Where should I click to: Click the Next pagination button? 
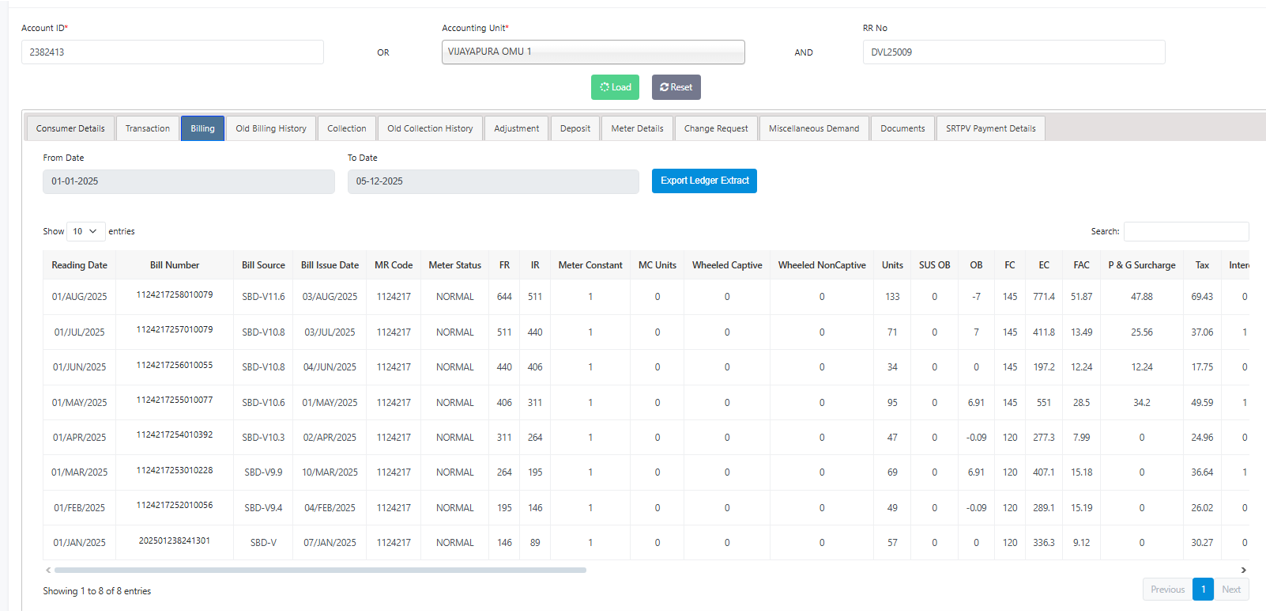(x=1231, y=589)
